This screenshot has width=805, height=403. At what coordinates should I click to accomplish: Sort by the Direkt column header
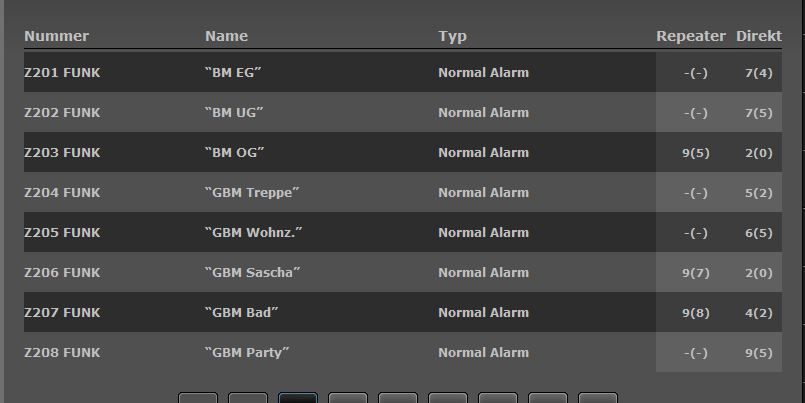(759, 36)
